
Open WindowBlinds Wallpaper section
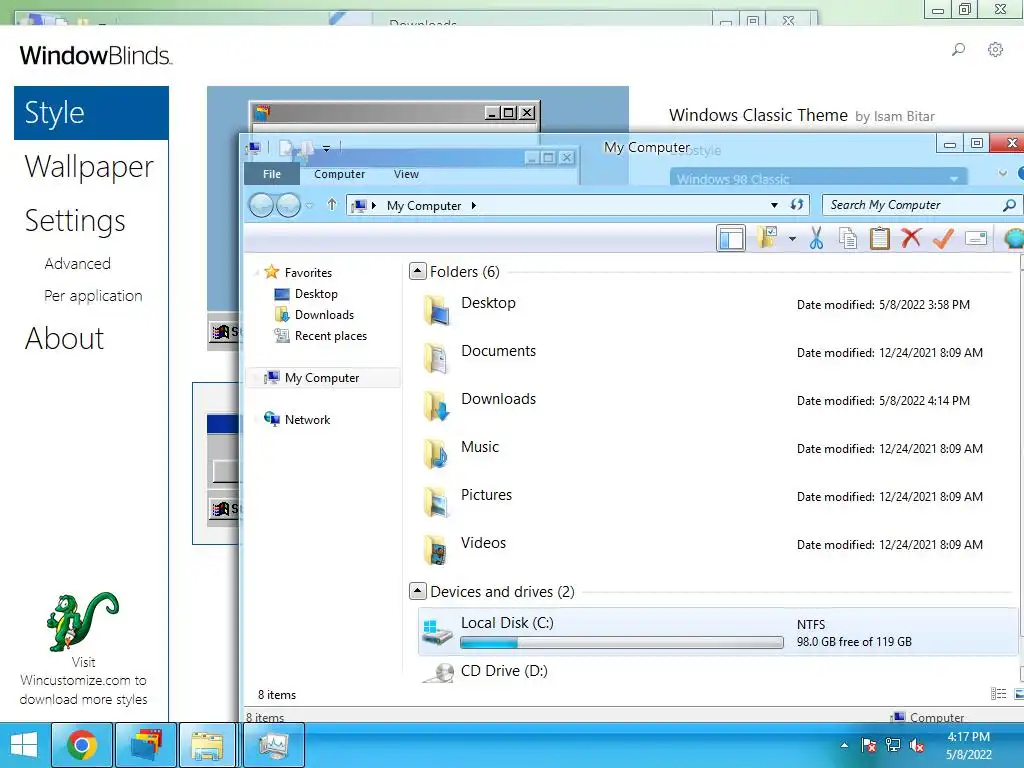click(x=89, y=167)
